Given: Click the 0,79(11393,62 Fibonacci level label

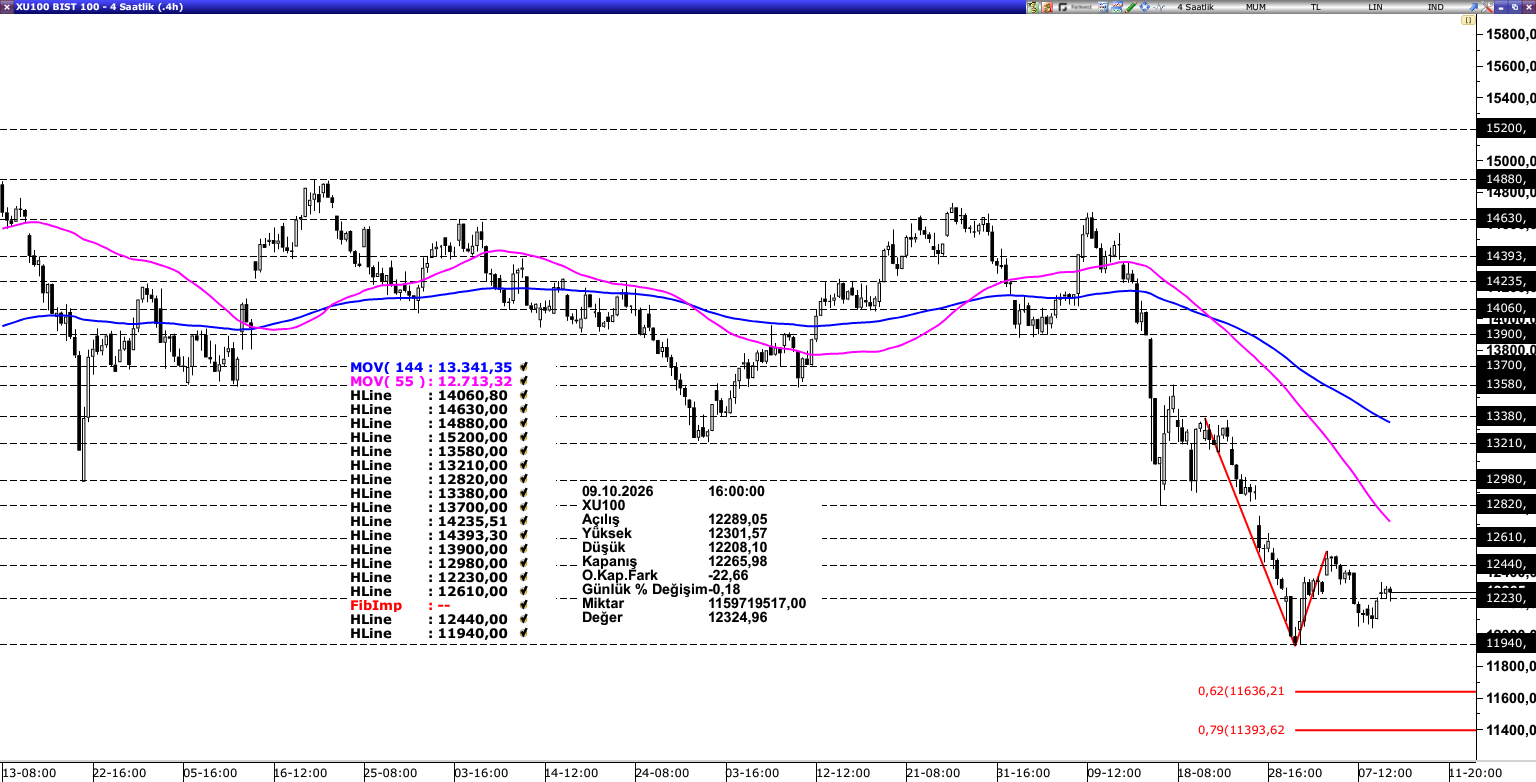Looking at the screenshot, I should click(x=1241, y=730).
